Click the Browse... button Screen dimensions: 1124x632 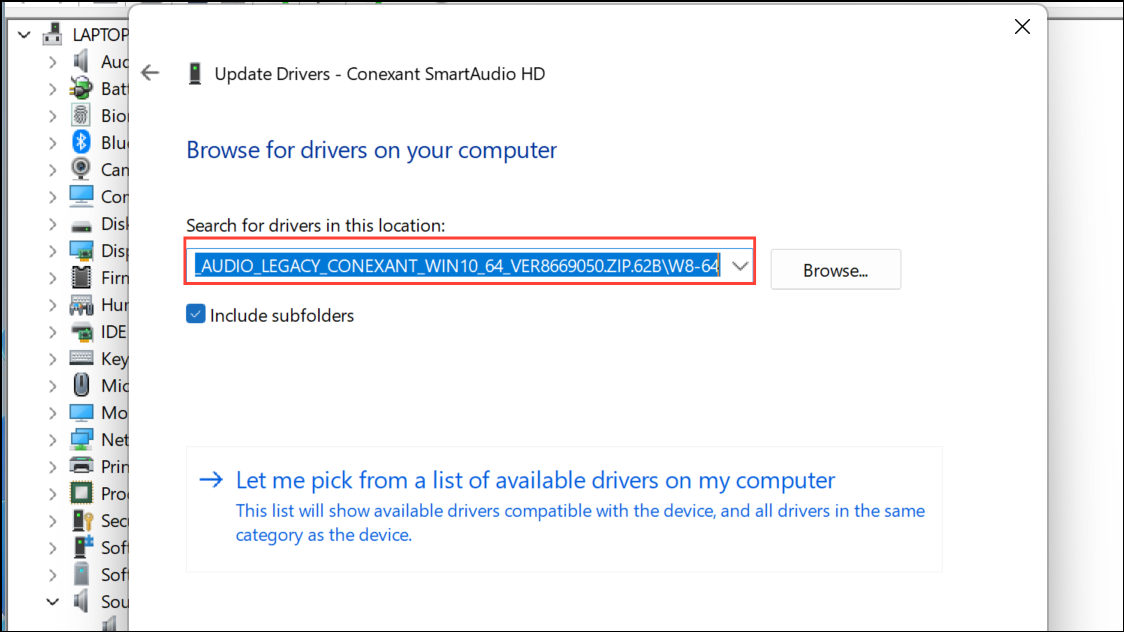836,270
